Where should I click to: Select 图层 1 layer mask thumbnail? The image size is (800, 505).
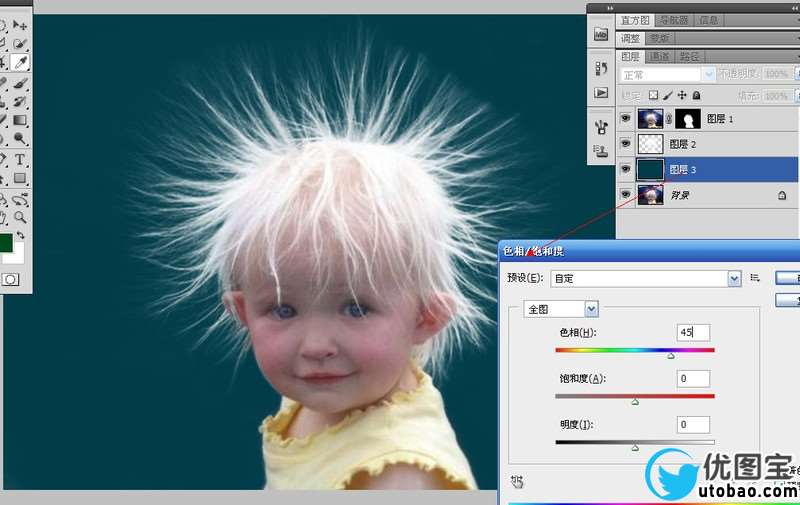(688, 119)
